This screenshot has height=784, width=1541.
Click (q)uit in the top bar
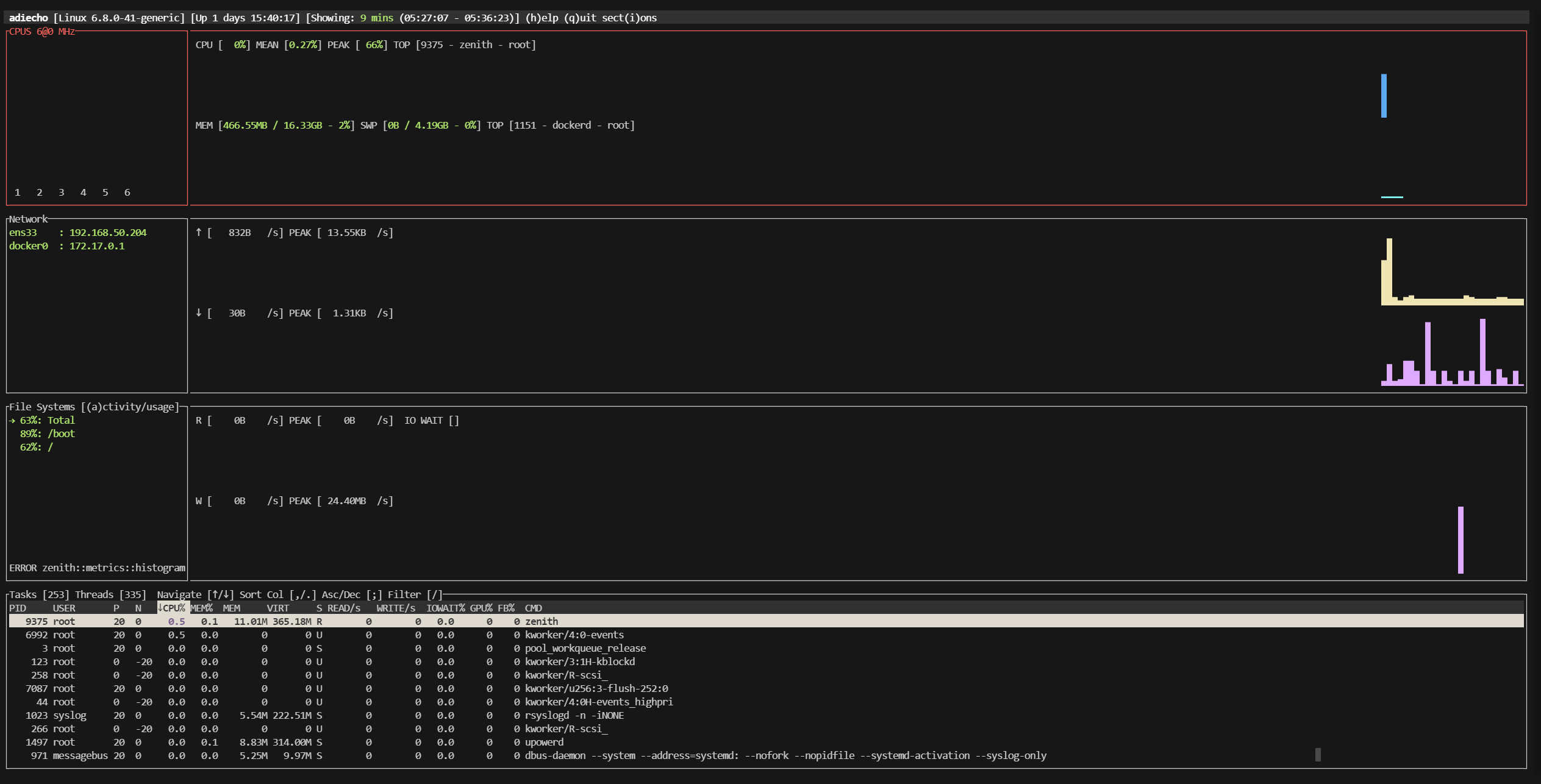pos(580,18)
